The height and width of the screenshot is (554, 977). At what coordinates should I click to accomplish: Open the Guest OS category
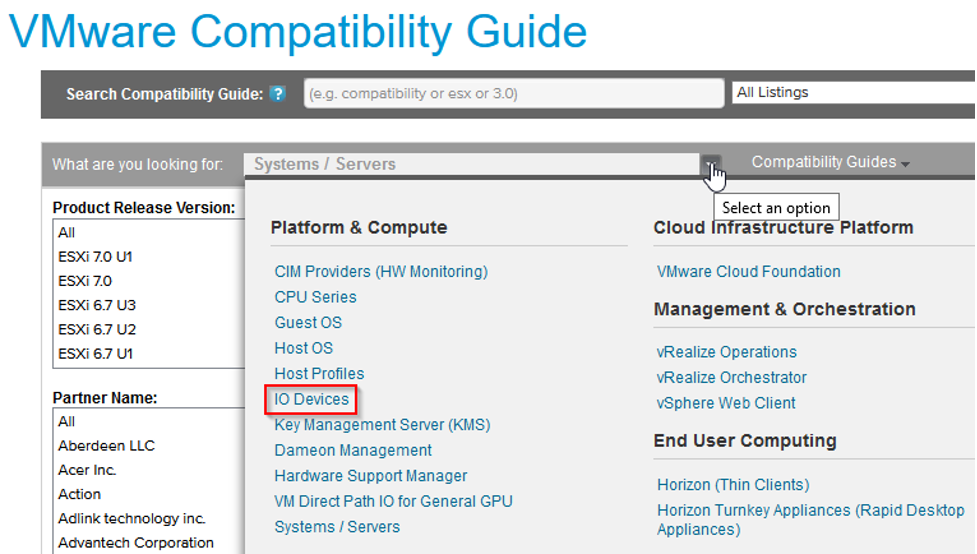308,323
